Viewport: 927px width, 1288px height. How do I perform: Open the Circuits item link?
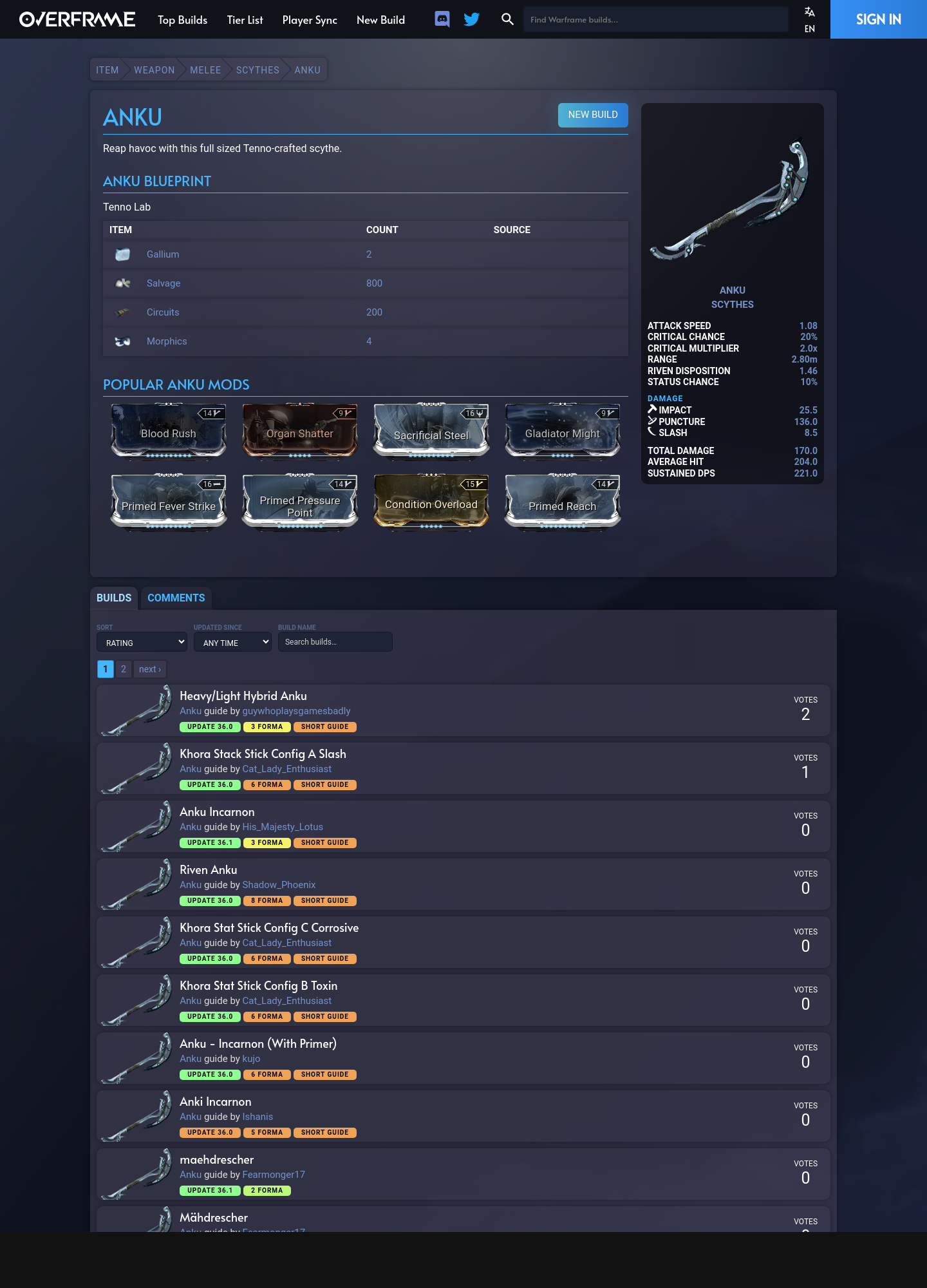163,312
